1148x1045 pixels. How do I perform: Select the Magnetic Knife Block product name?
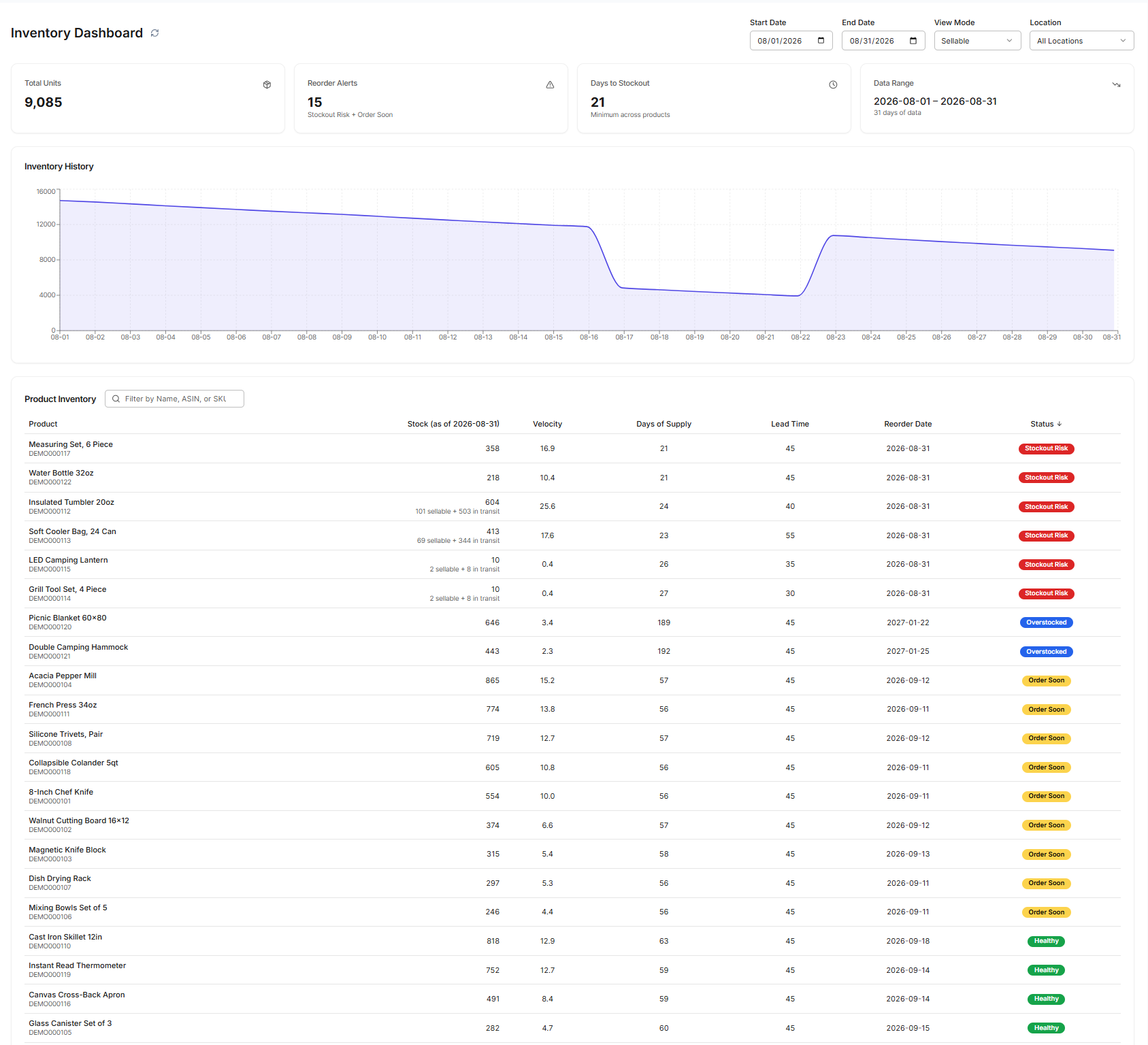pyautogui.click(x=67, y=850)
